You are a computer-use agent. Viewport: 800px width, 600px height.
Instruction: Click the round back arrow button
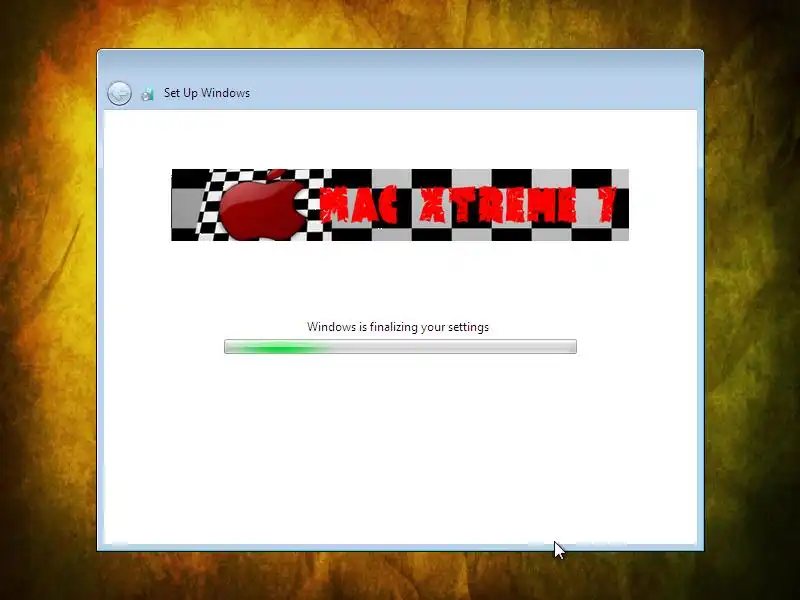tap(119, 93)
